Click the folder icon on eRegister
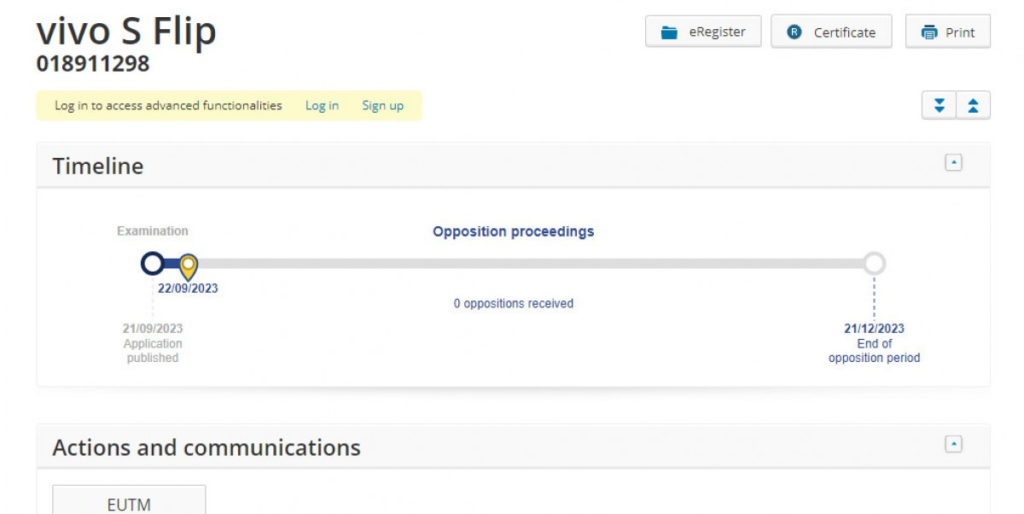Viewport: 1024px width, 514px height. coord(669,32)
